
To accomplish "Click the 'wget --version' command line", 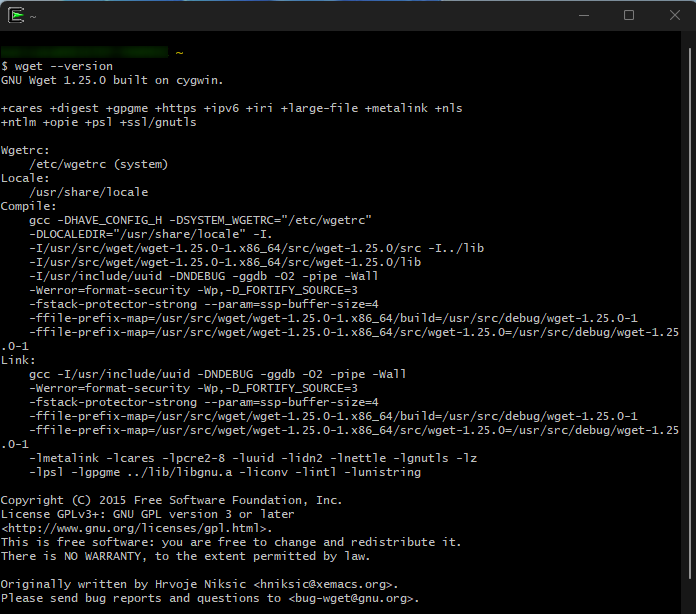I will pyautogui.click(x=57, y=66).
